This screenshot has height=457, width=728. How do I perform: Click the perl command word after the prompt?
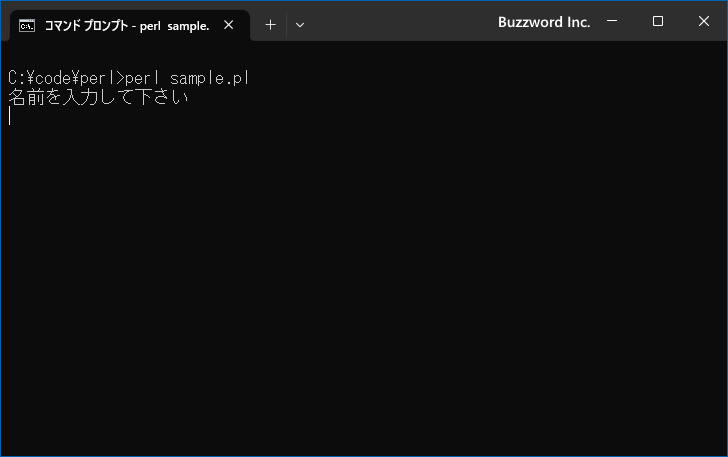(x=144, y=78)
